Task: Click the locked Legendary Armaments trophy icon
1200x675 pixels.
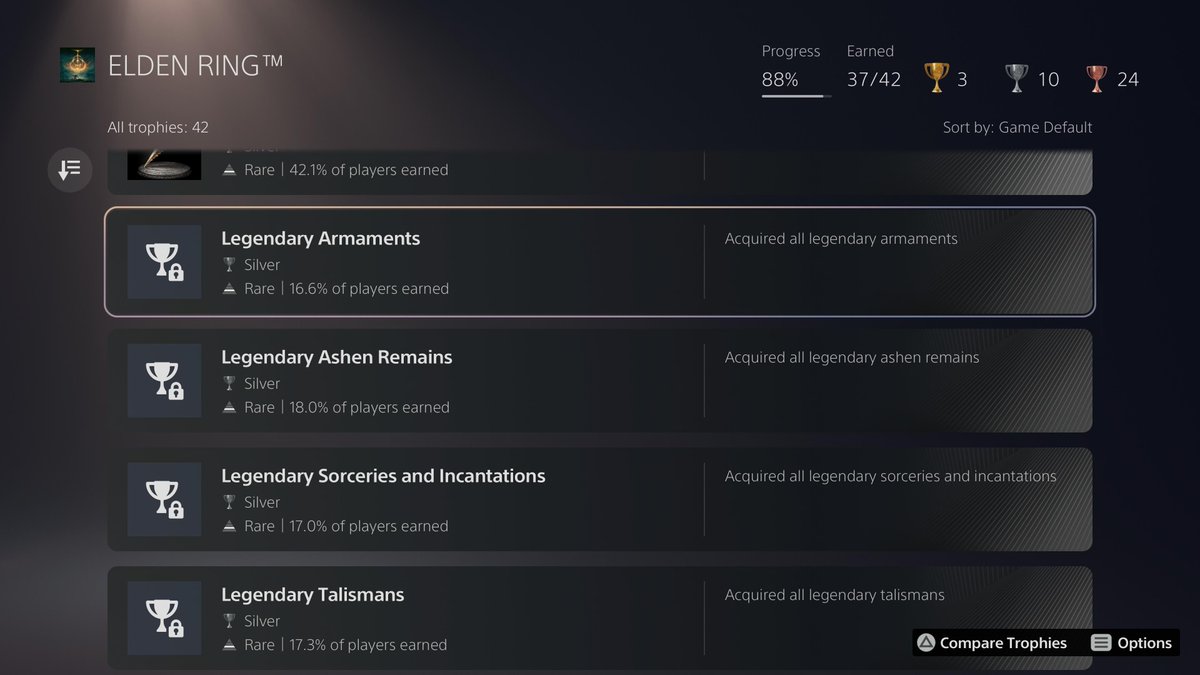Action: pyautogui.click(x=164, y=262)
